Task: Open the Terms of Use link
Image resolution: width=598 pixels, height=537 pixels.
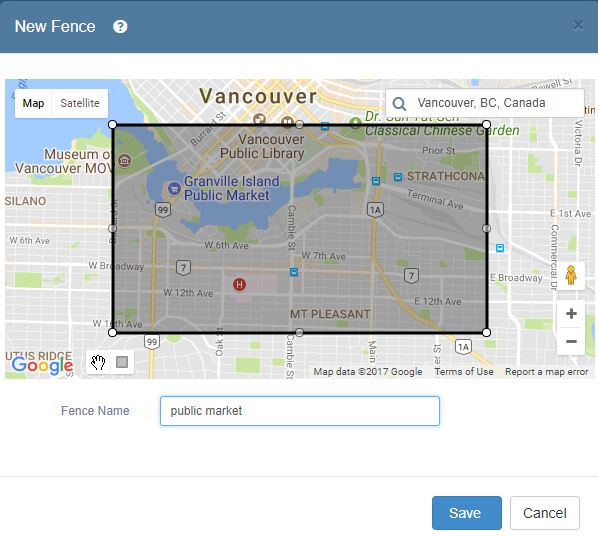Action: (464, 371)
